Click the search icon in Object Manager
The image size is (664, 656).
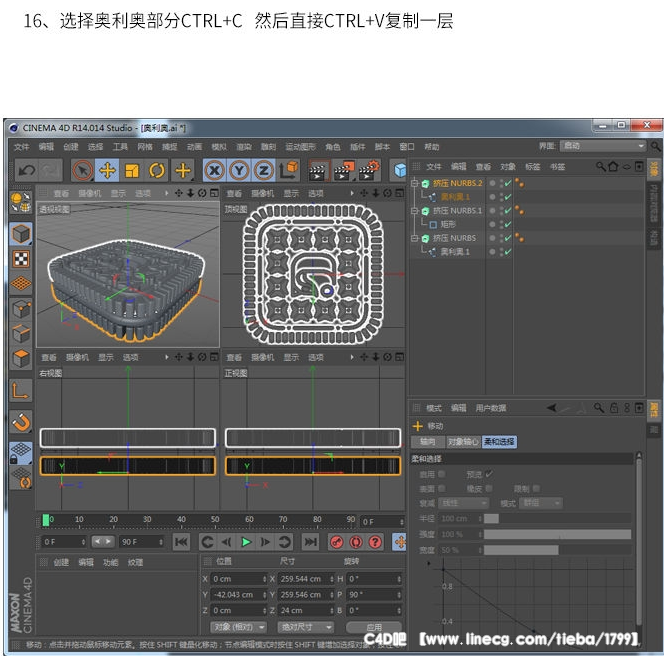coord(600,166)
